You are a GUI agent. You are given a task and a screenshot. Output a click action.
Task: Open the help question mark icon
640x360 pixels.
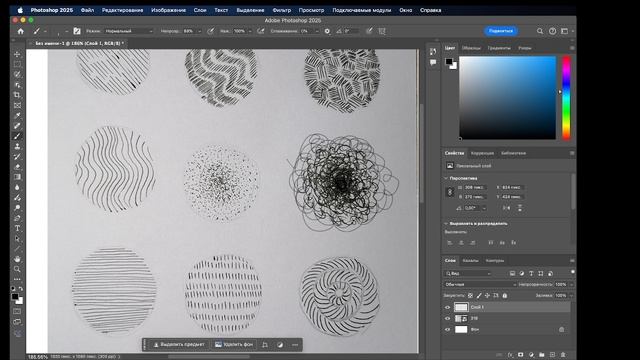click(x=552, y=31)
